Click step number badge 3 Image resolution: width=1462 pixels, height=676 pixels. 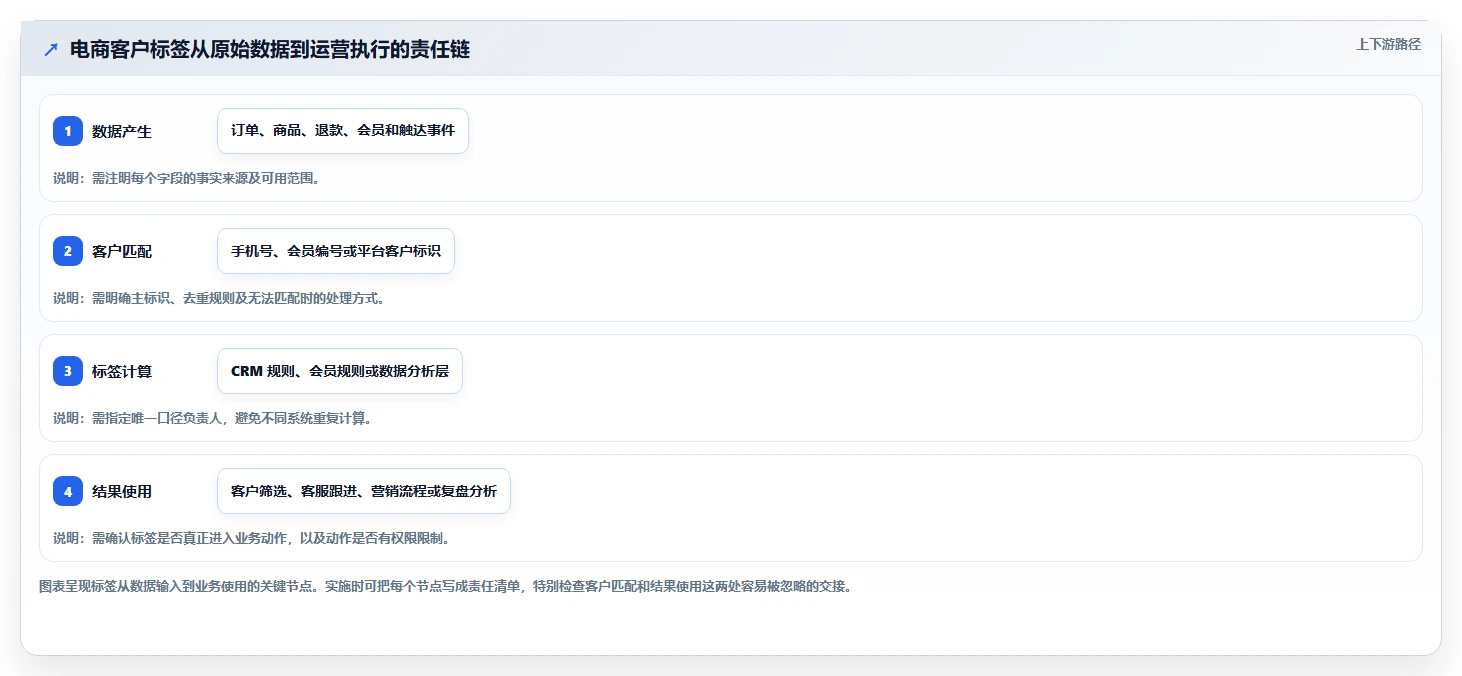(x=68, y=371)
